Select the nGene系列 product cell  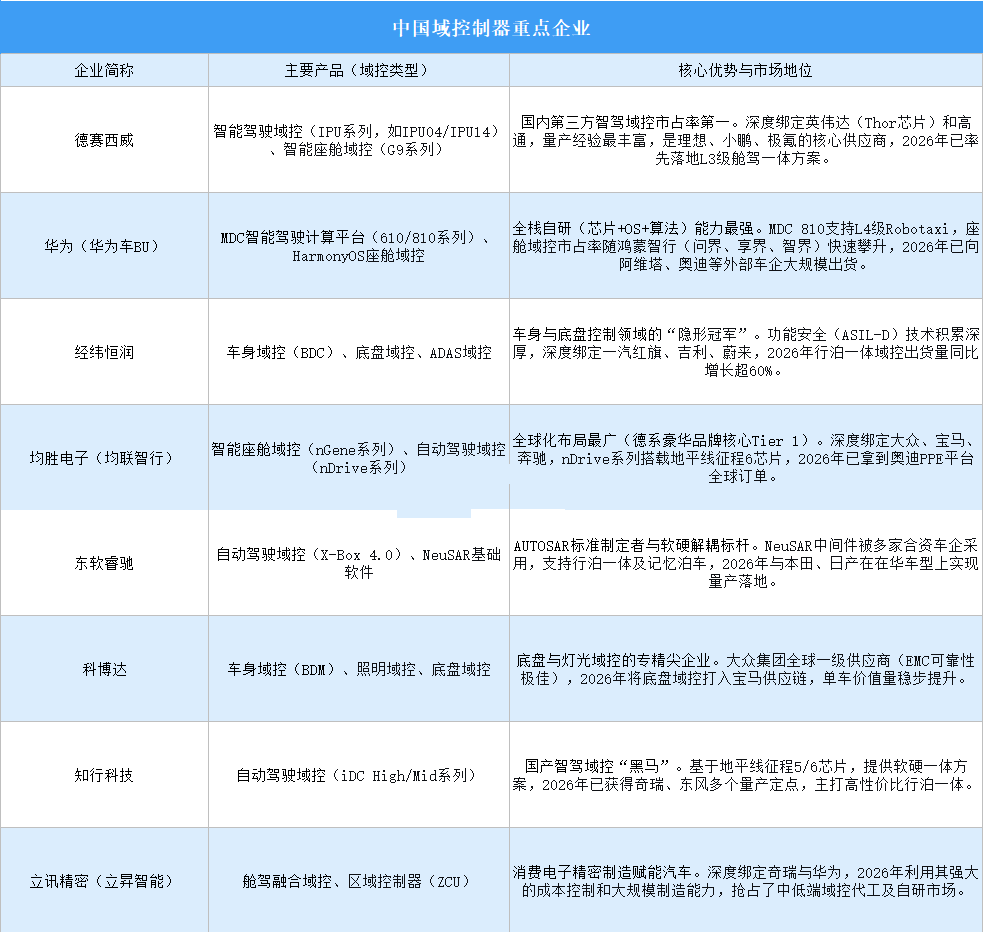pyautogui.click(x=359, y=458)
